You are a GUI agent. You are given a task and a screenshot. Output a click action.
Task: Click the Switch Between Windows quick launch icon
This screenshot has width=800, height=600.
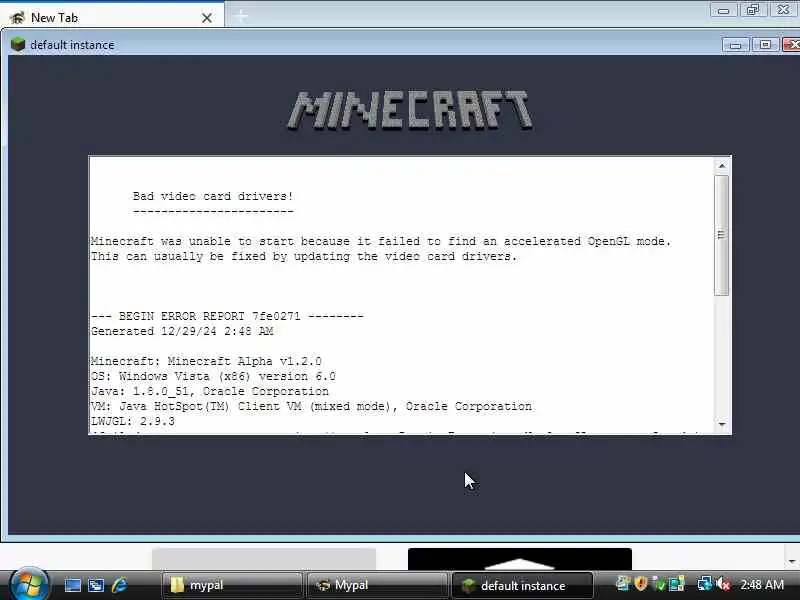[96, 585]
